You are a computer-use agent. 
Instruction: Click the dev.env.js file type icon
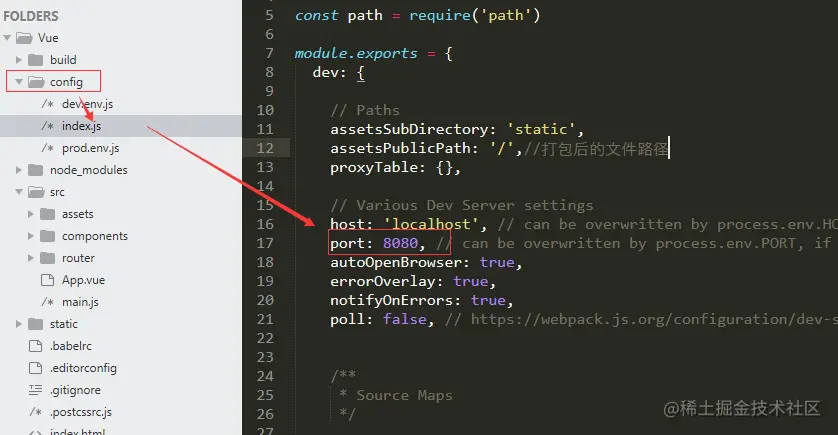point(48,104)
